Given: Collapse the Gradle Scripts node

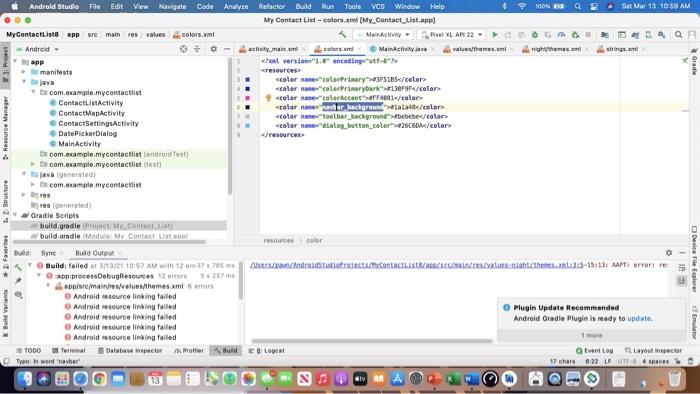Looking at the screenshot, I should click(x=15, y=215).
